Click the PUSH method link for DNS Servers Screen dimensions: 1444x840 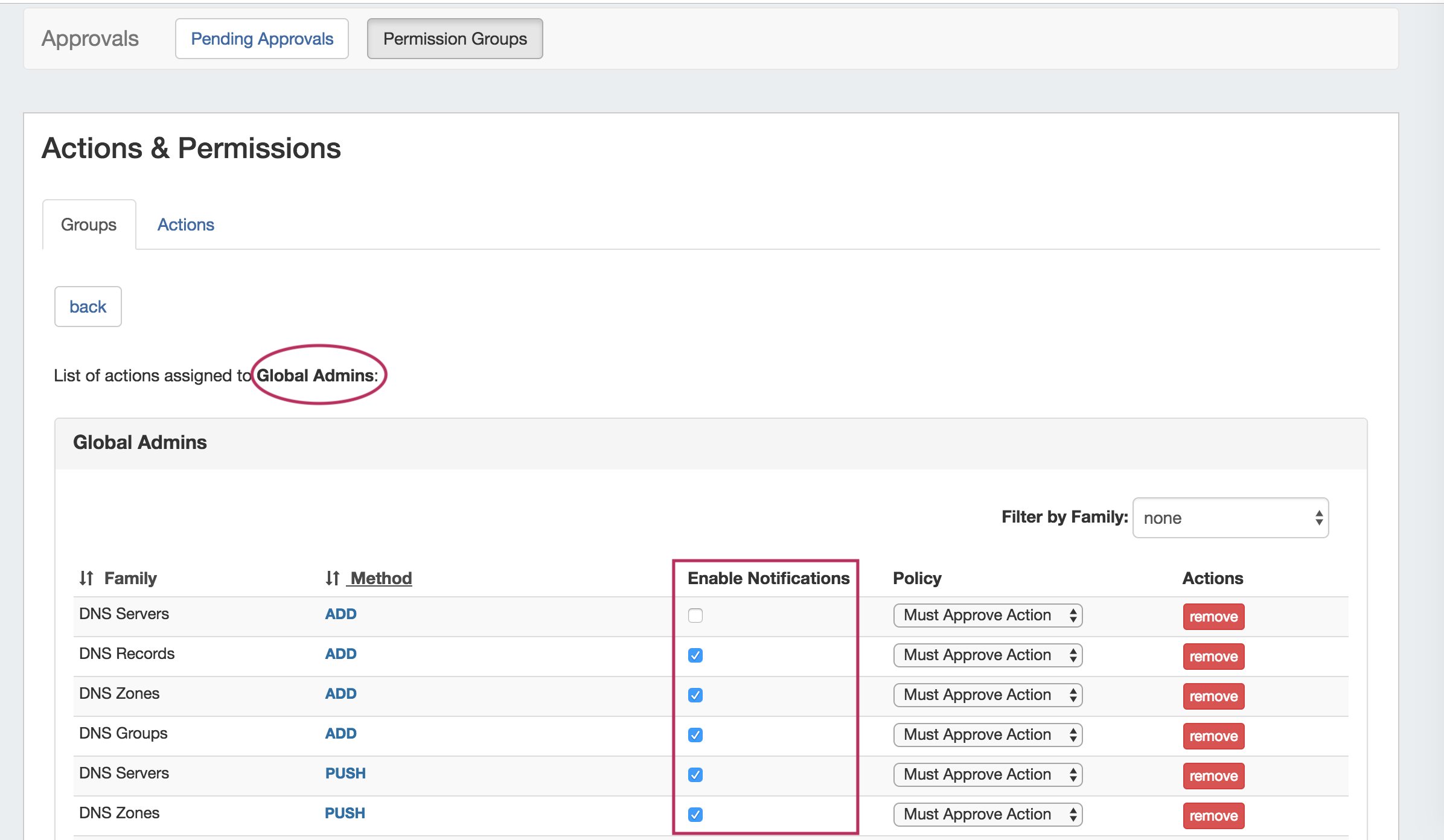tap(345, 774)
